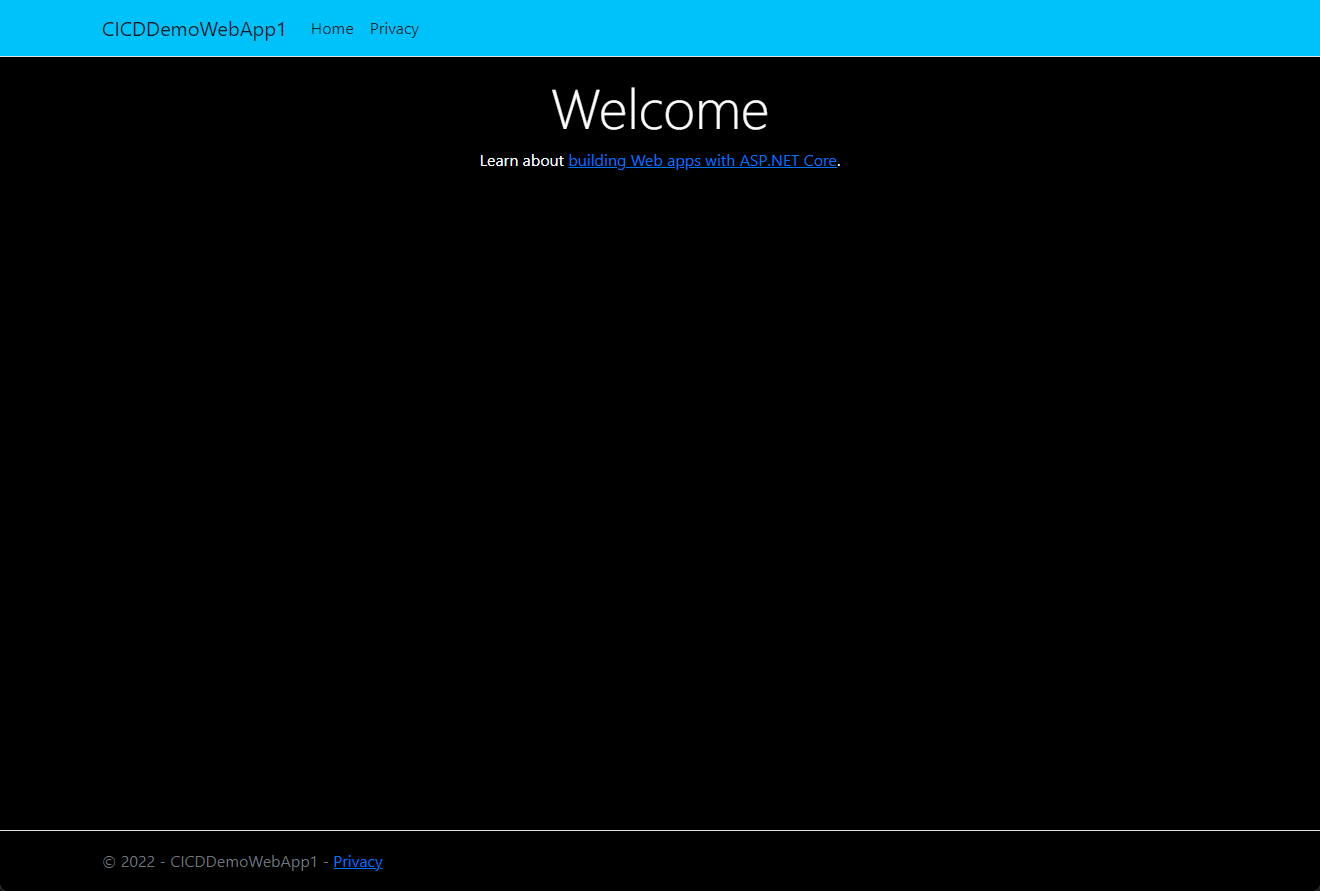Select Privacy in the top navbar
The width and height of the screenshot is (1320, 891).
394,29
